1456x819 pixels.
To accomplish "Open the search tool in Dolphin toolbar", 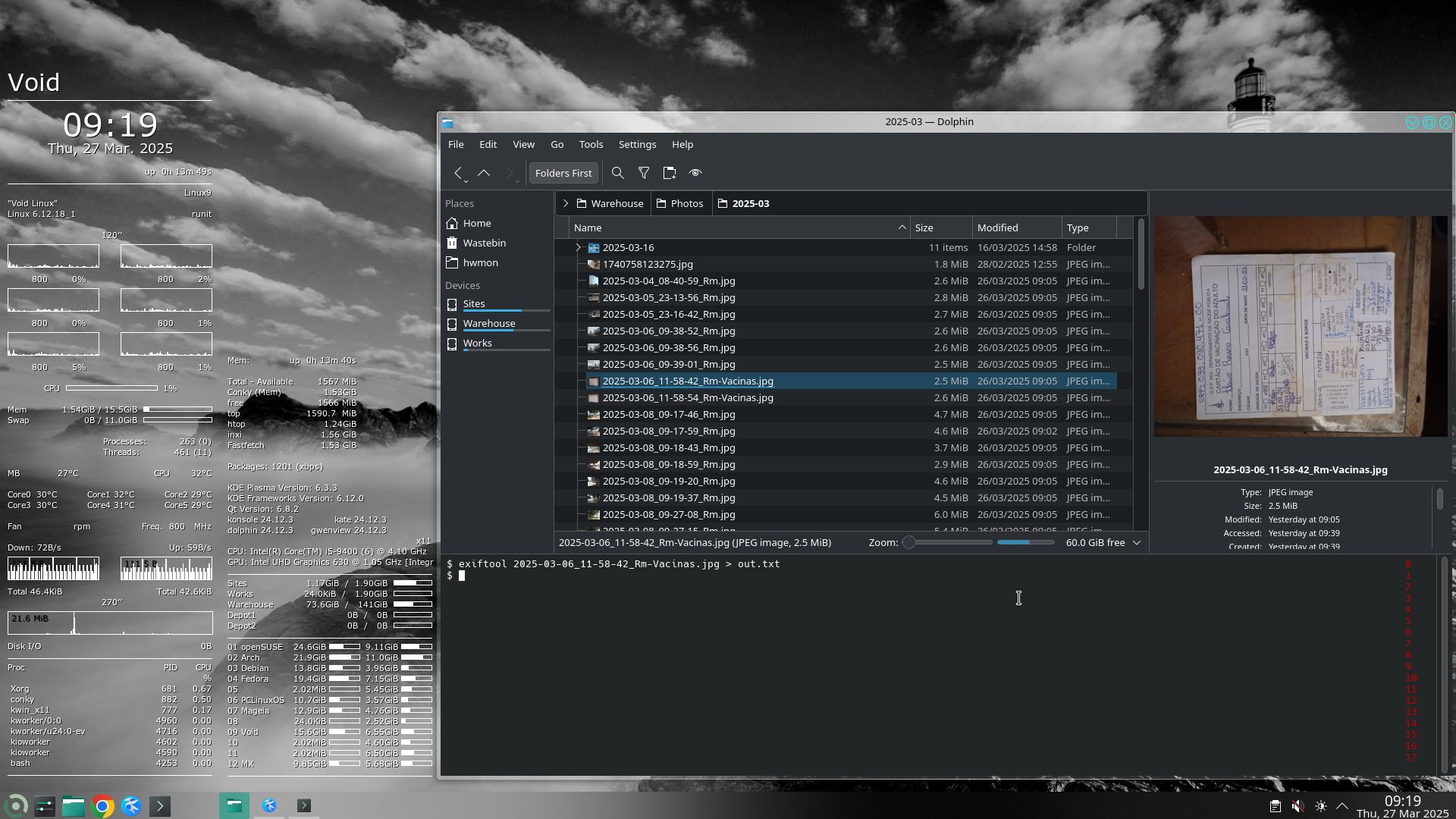I will click(x=618, y=173).
